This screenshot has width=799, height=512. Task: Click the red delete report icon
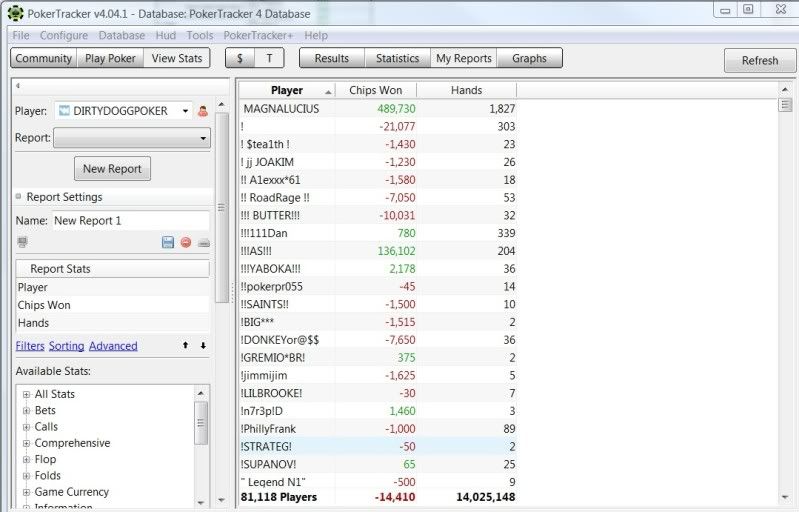(185, 242)
